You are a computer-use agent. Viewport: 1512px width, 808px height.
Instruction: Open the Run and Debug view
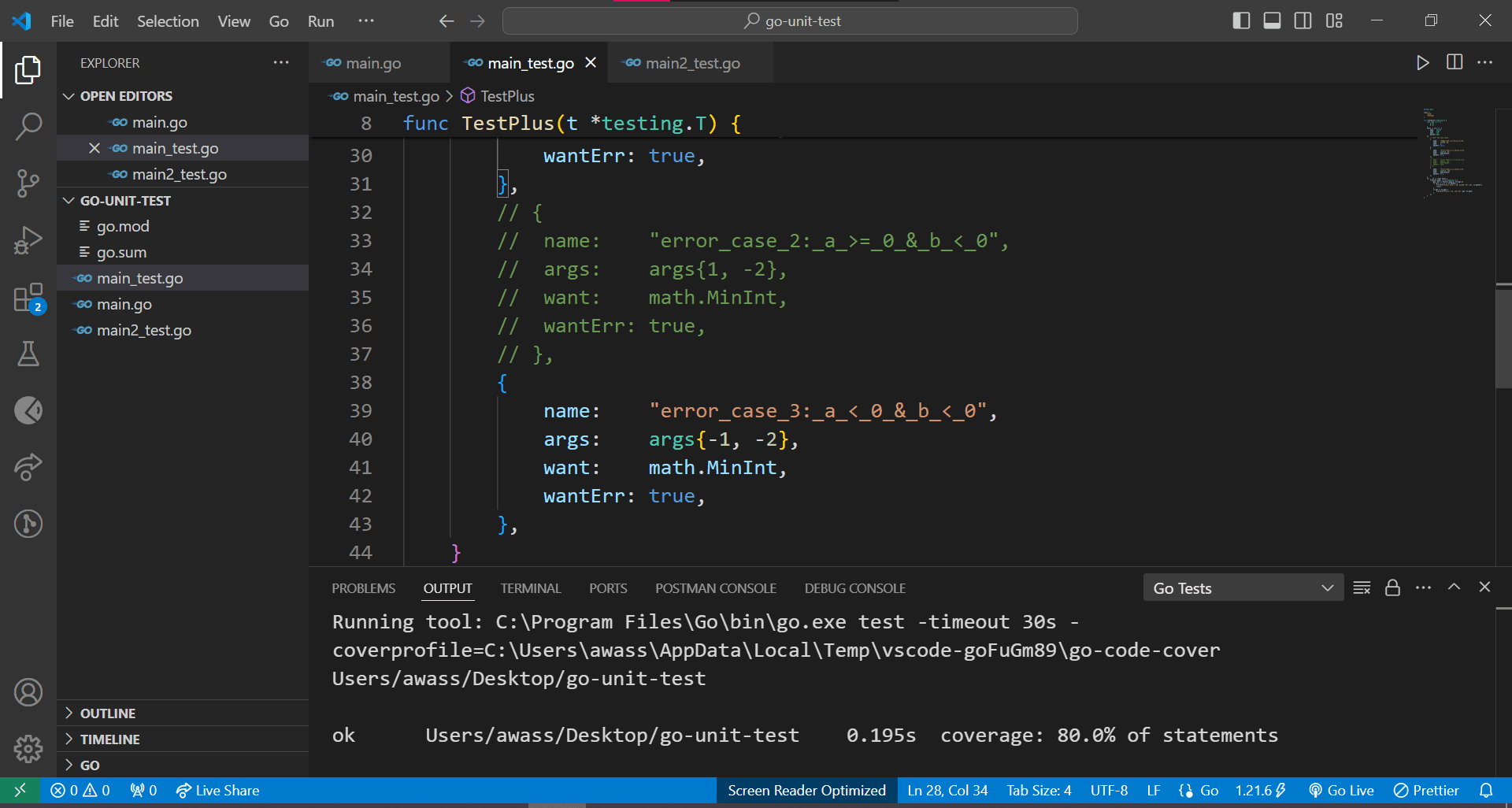point(28,239)
